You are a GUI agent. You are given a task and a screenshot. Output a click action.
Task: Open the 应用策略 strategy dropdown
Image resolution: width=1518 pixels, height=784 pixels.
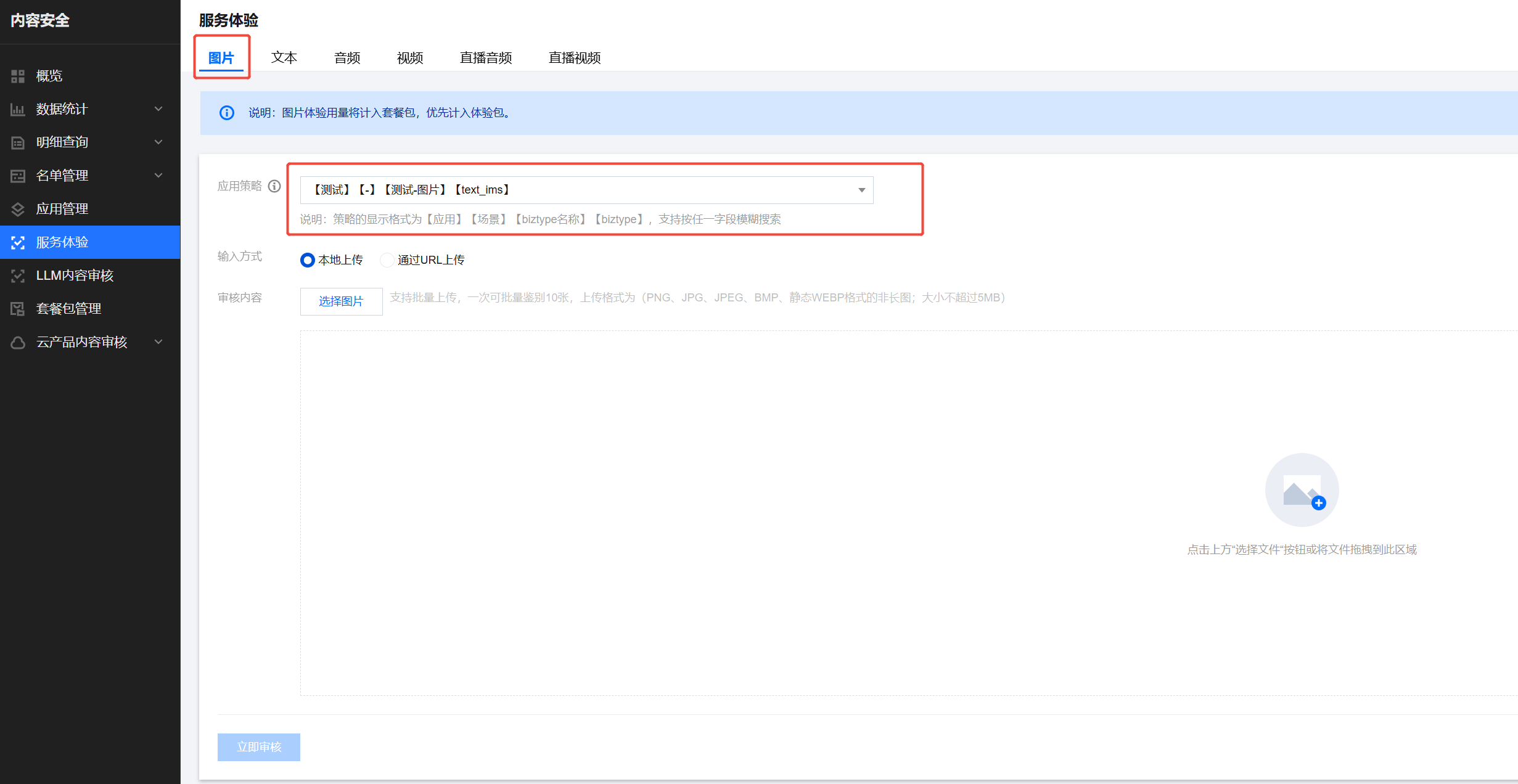(586, 190)
